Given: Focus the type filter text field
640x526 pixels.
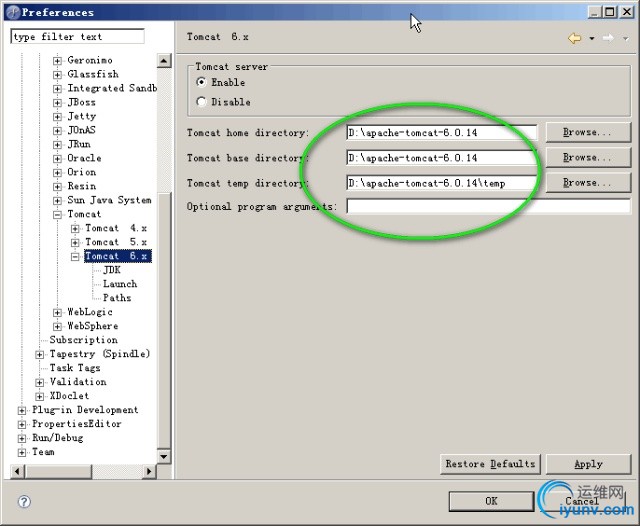Looking at the screenshot, I should [x=77, y=36].
